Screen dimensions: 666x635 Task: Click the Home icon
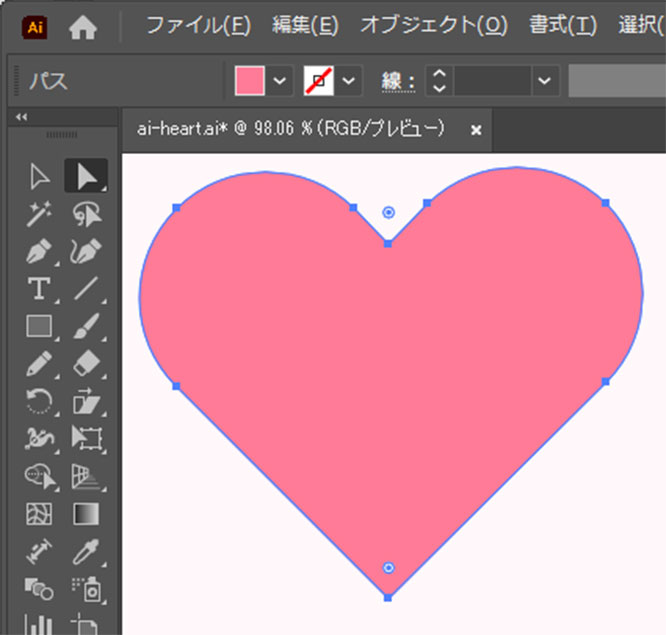(84, 28)
